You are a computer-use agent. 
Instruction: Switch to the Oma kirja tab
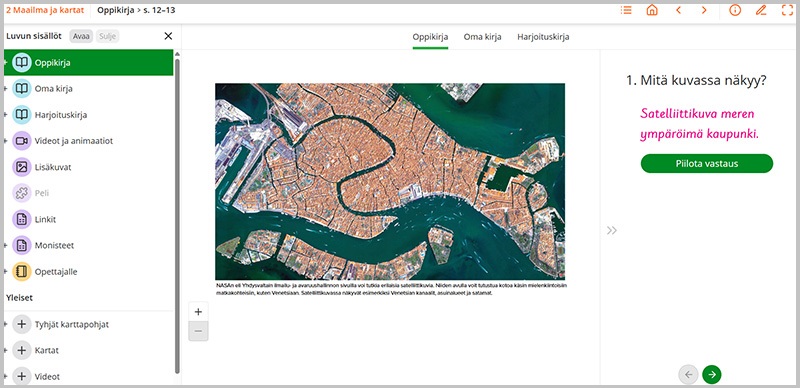click(482, 37)
